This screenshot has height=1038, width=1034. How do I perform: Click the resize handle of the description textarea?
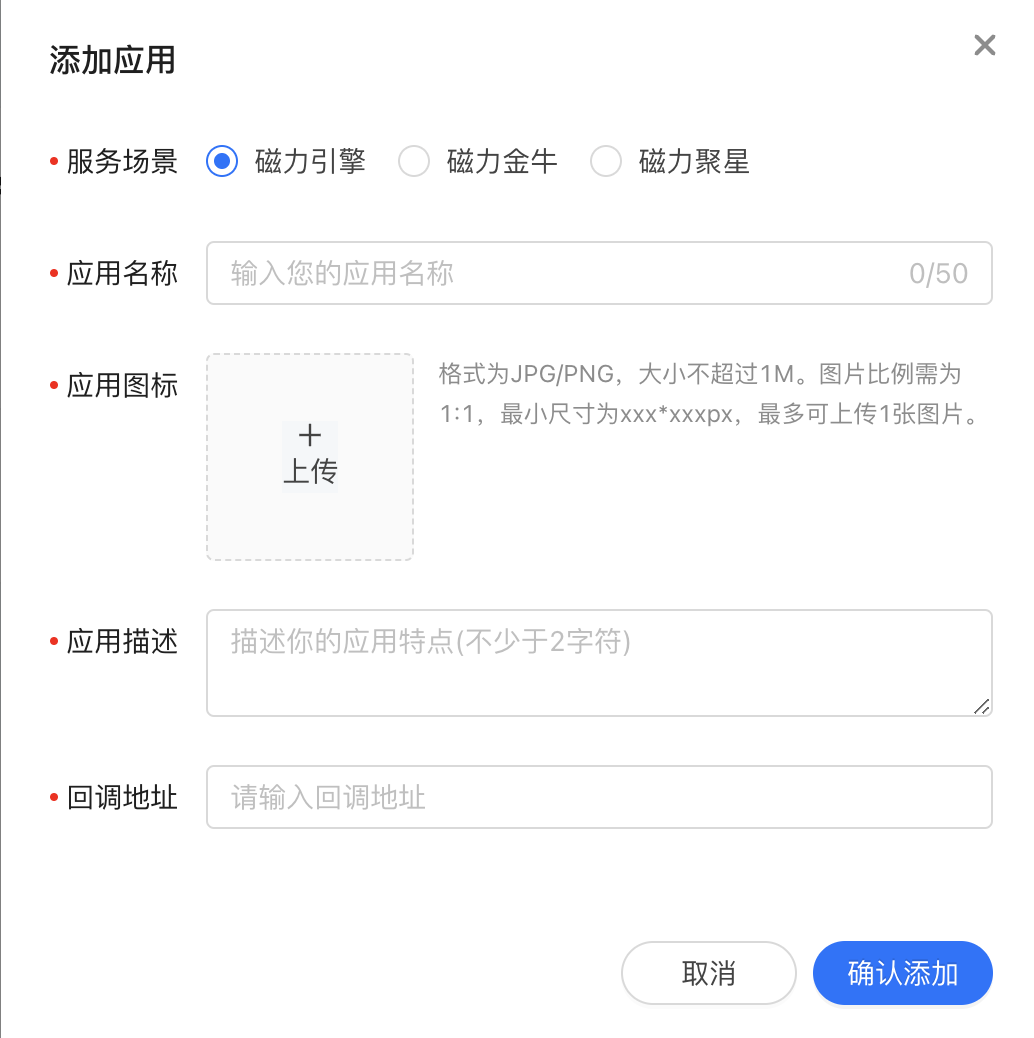982,706
